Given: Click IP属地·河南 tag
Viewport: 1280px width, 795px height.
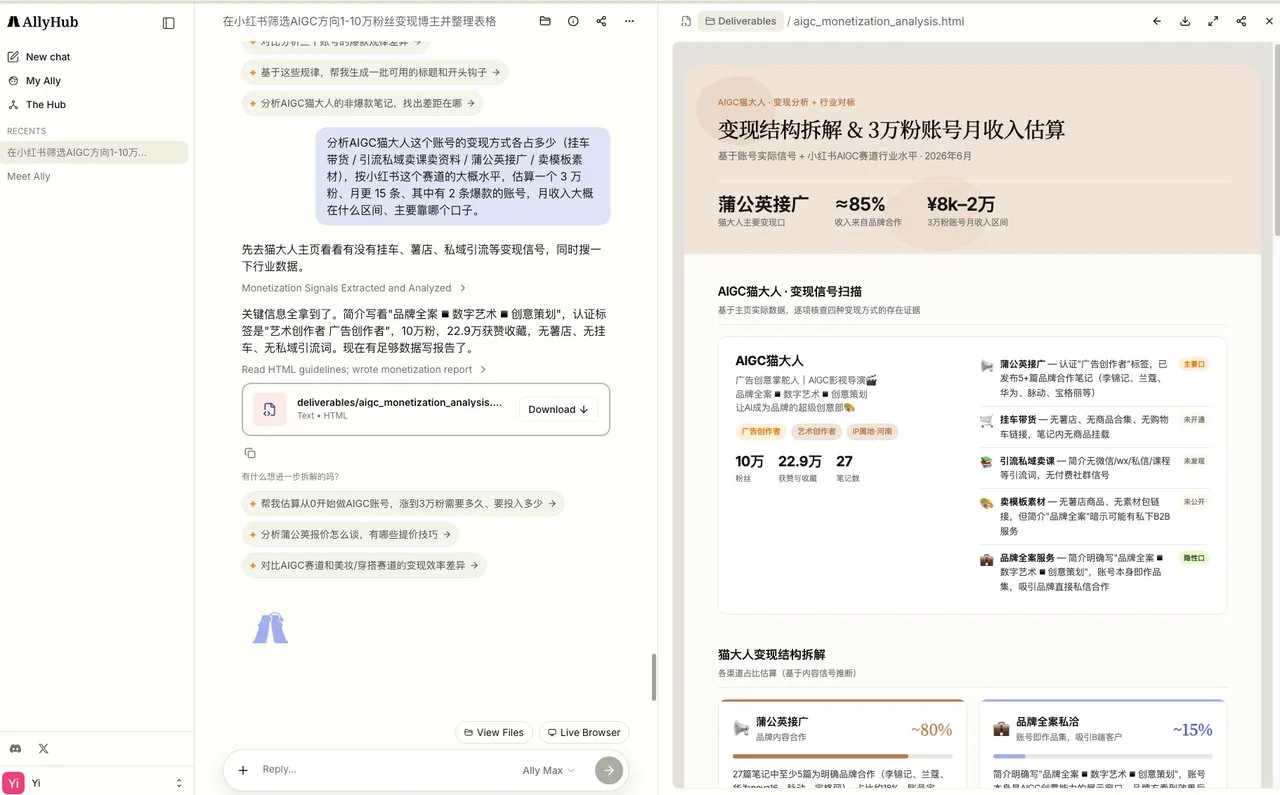Looking at the screenshot, I should pyautogui.click(x=873, y=432).
